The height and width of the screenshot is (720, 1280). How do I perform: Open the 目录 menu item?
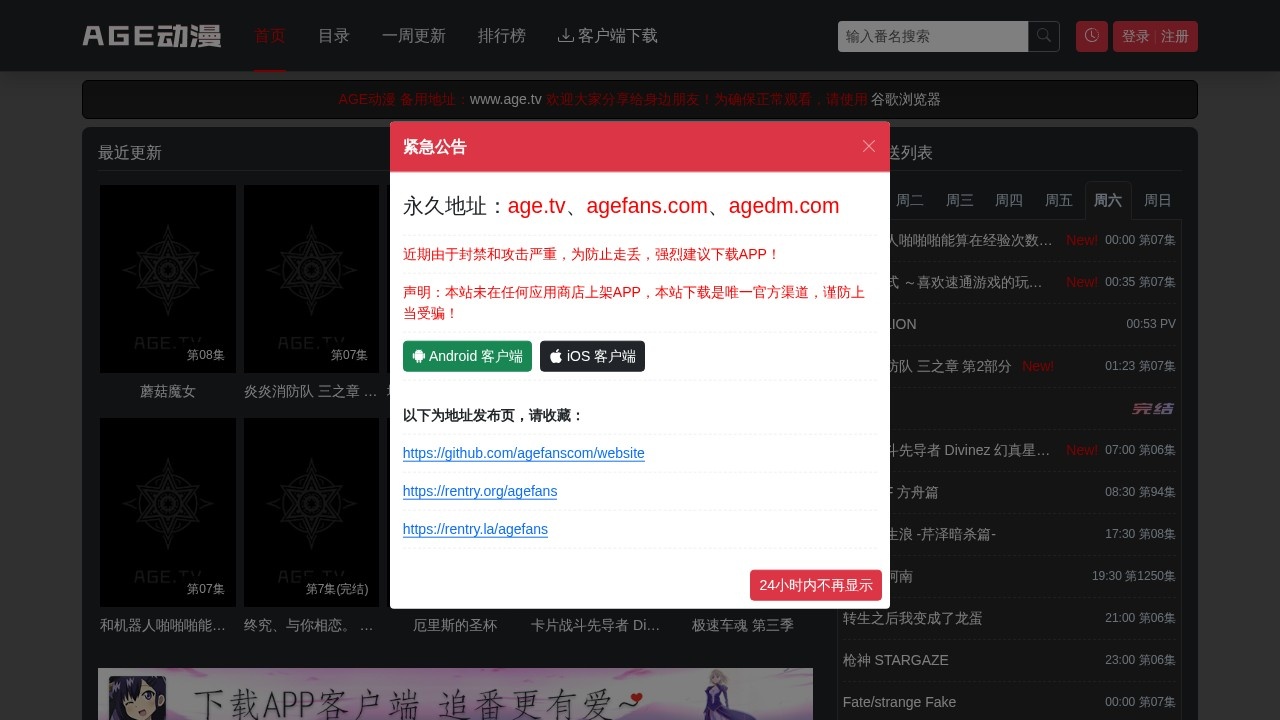tap(334, 36)
